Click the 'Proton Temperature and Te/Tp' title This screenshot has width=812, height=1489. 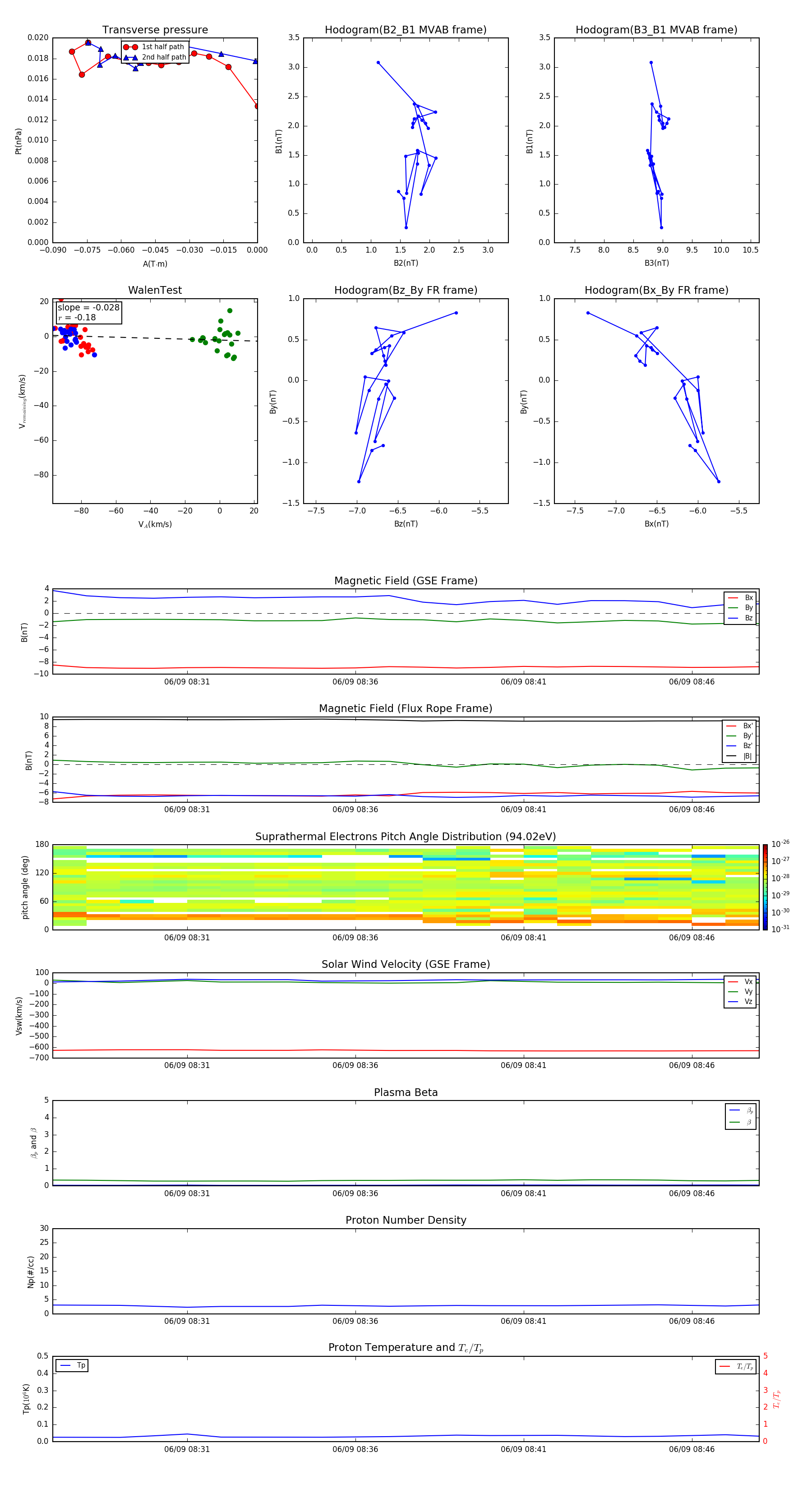click(x=406, y=1348)
